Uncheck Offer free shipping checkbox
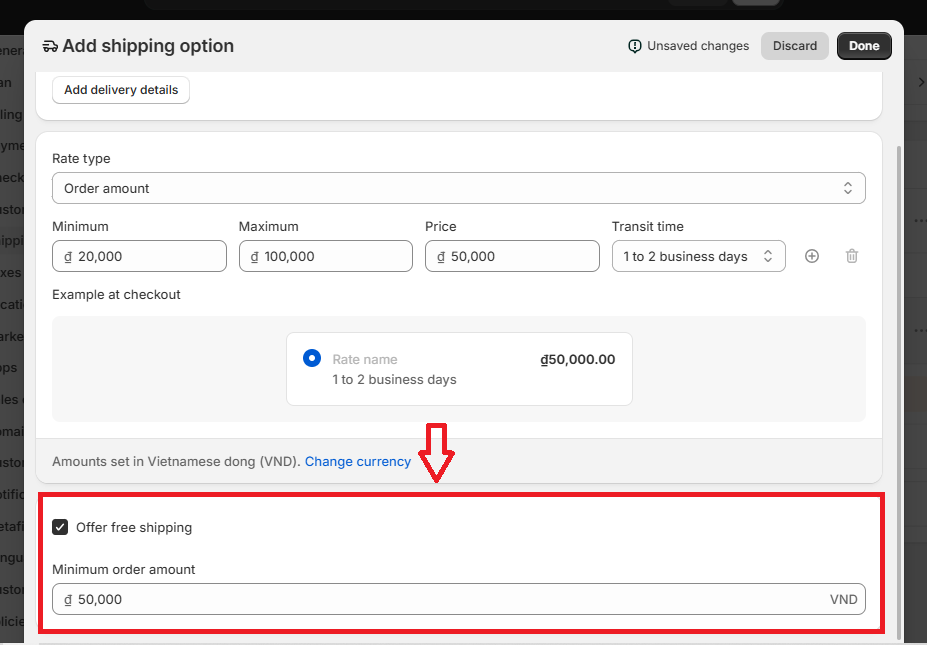 pyautogui.click(x=60, y=527)
